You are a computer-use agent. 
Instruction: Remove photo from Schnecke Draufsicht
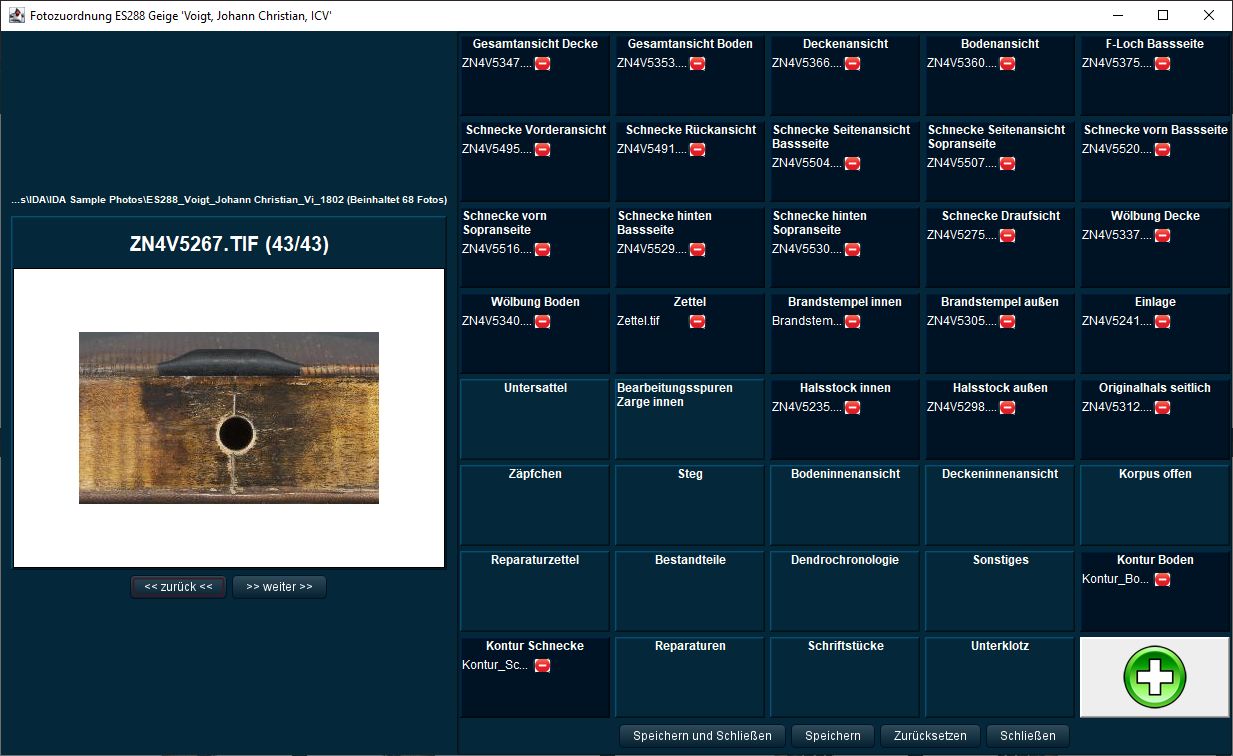(x=1007, y=236)
